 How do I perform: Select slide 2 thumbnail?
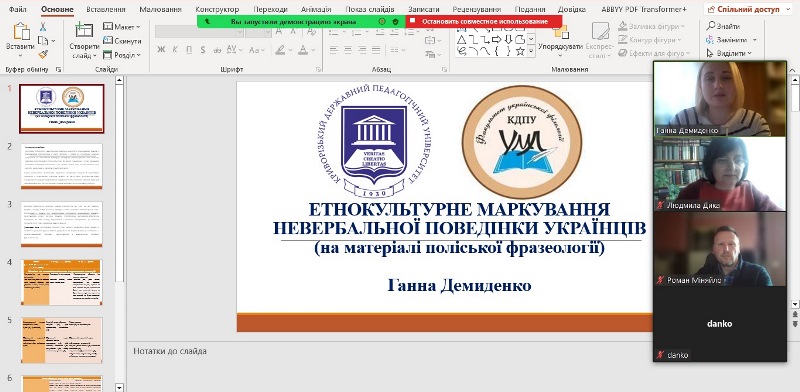point(62,166)
